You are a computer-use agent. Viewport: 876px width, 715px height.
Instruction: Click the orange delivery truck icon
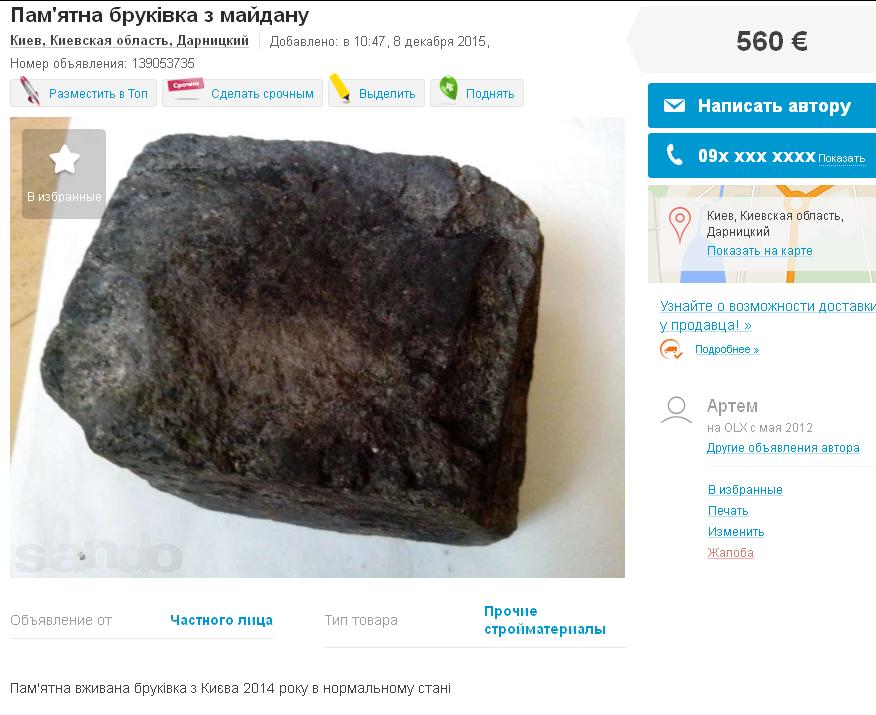[x=671, y=350]
